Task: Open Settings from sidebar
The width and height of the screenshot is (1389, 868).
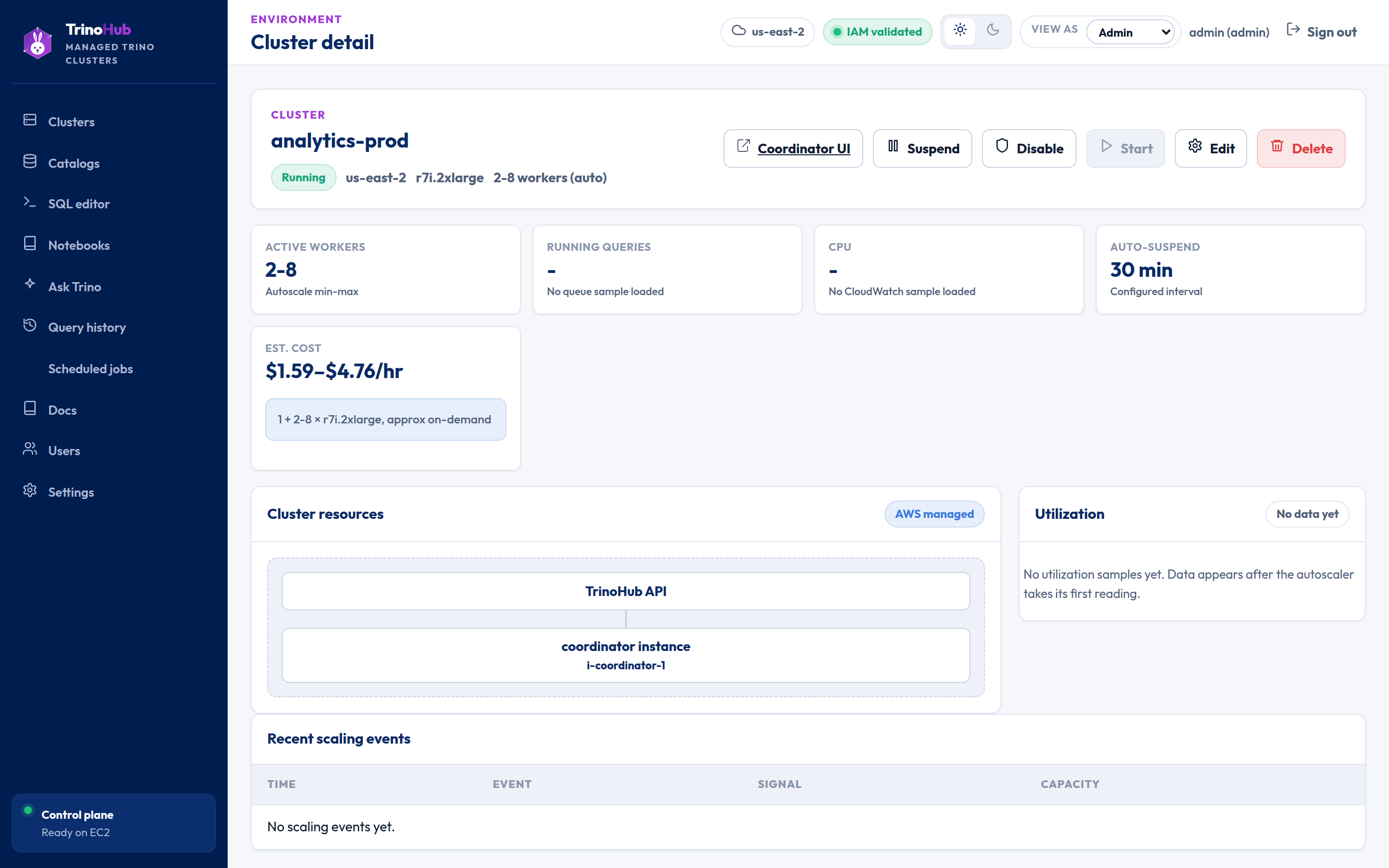Action: coord(114,492)
